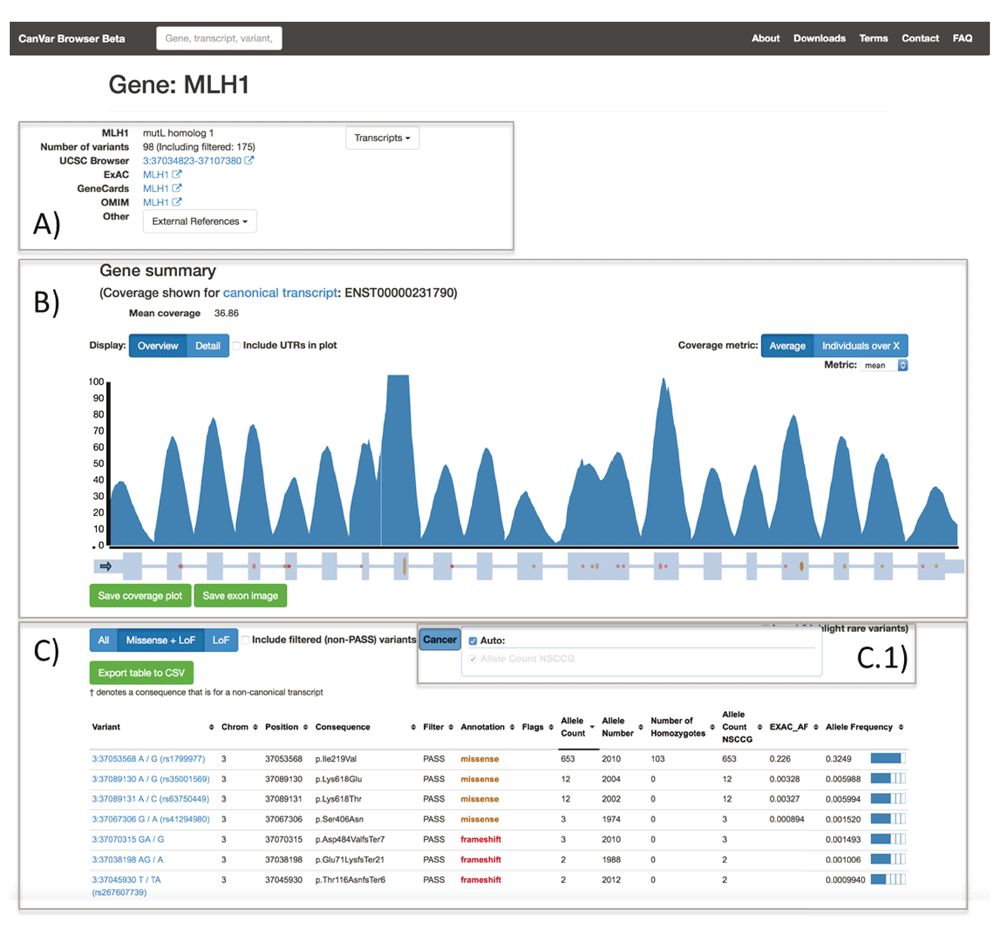Click the EXAC_AF value 0.000894

(787, 819)
